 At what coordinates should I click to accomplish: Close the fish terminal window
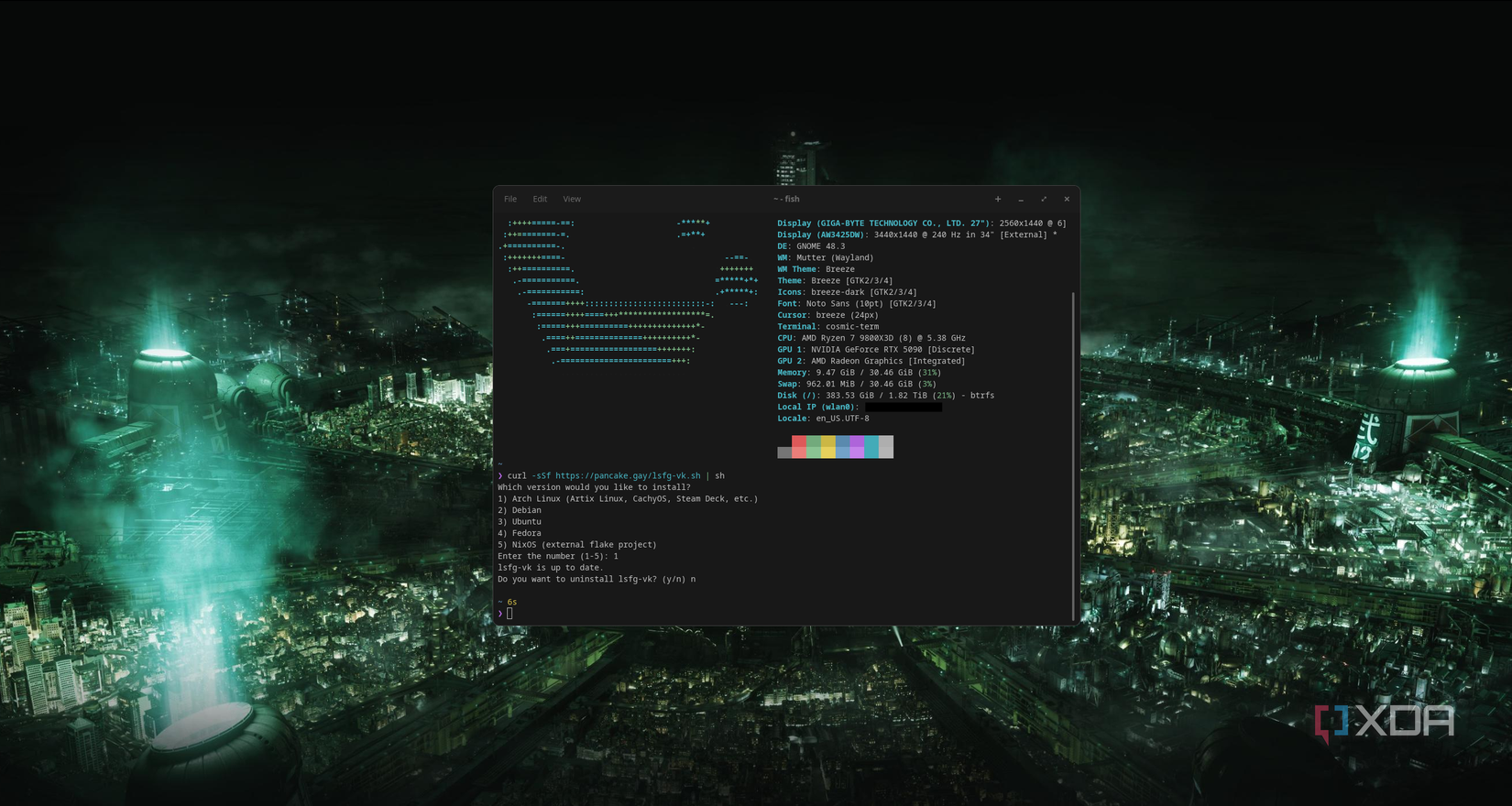(x=1067, y=199)
